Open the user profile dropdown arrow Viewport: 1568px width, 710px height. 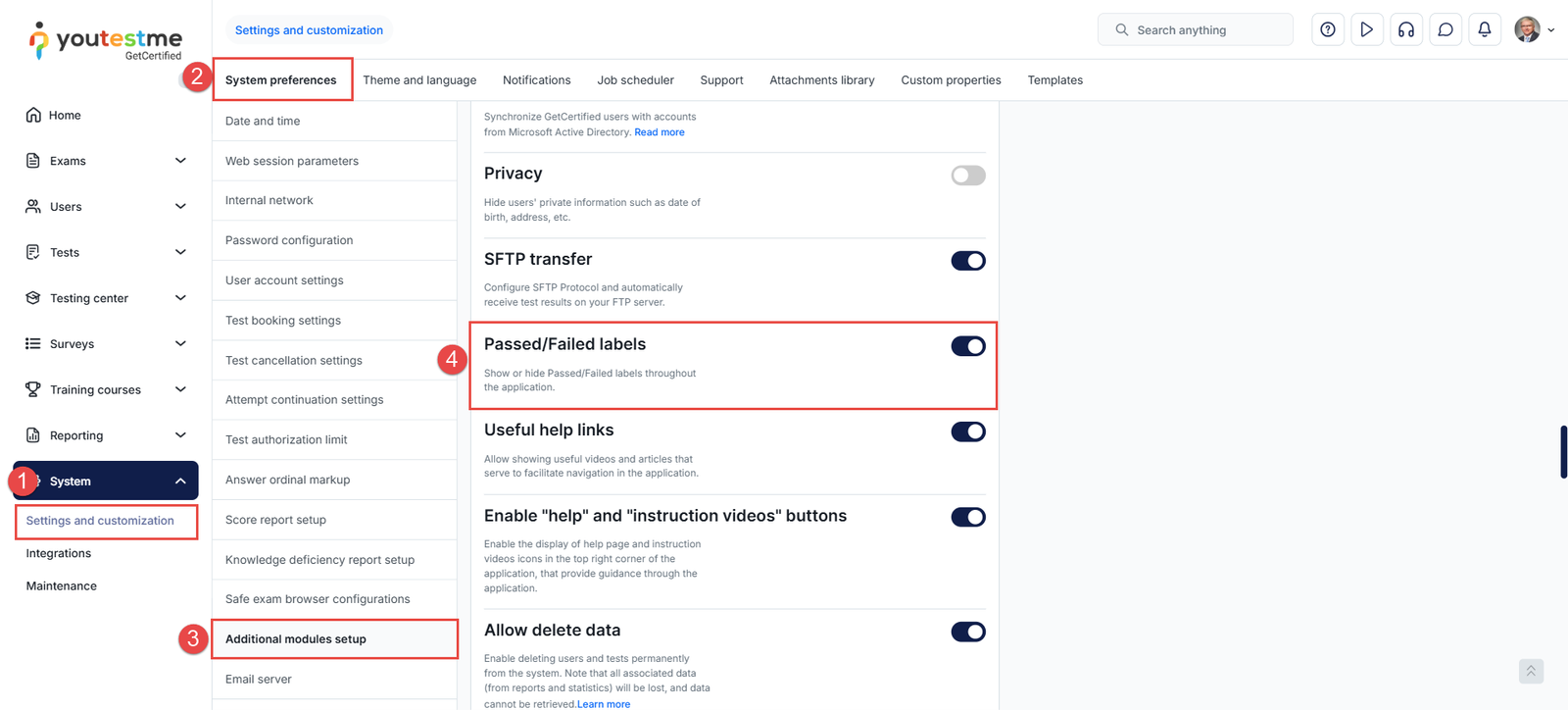(1551, 30)
